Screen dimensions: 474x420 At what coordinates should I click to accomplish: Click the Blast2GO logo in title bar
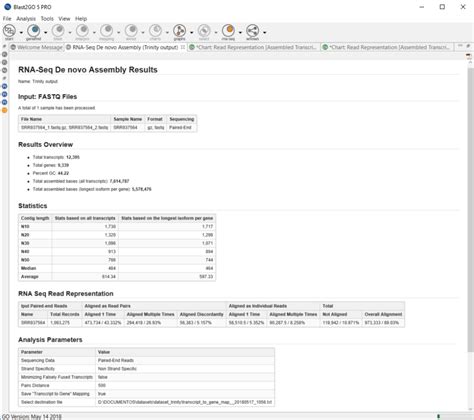pos(7,7)
